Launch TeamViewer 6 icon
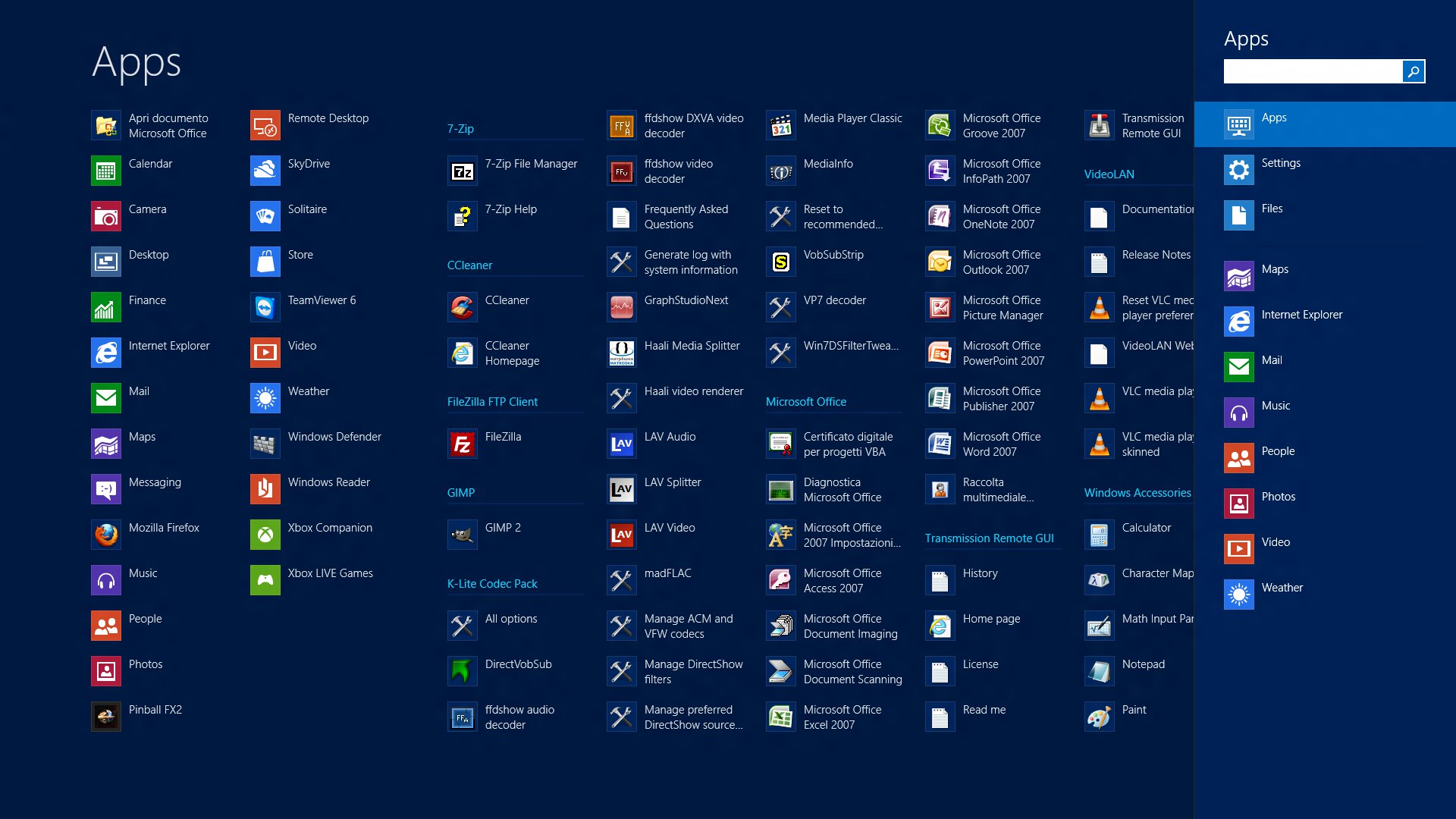The height and width of the screenshot is (819, 1456). click(265, 307)
